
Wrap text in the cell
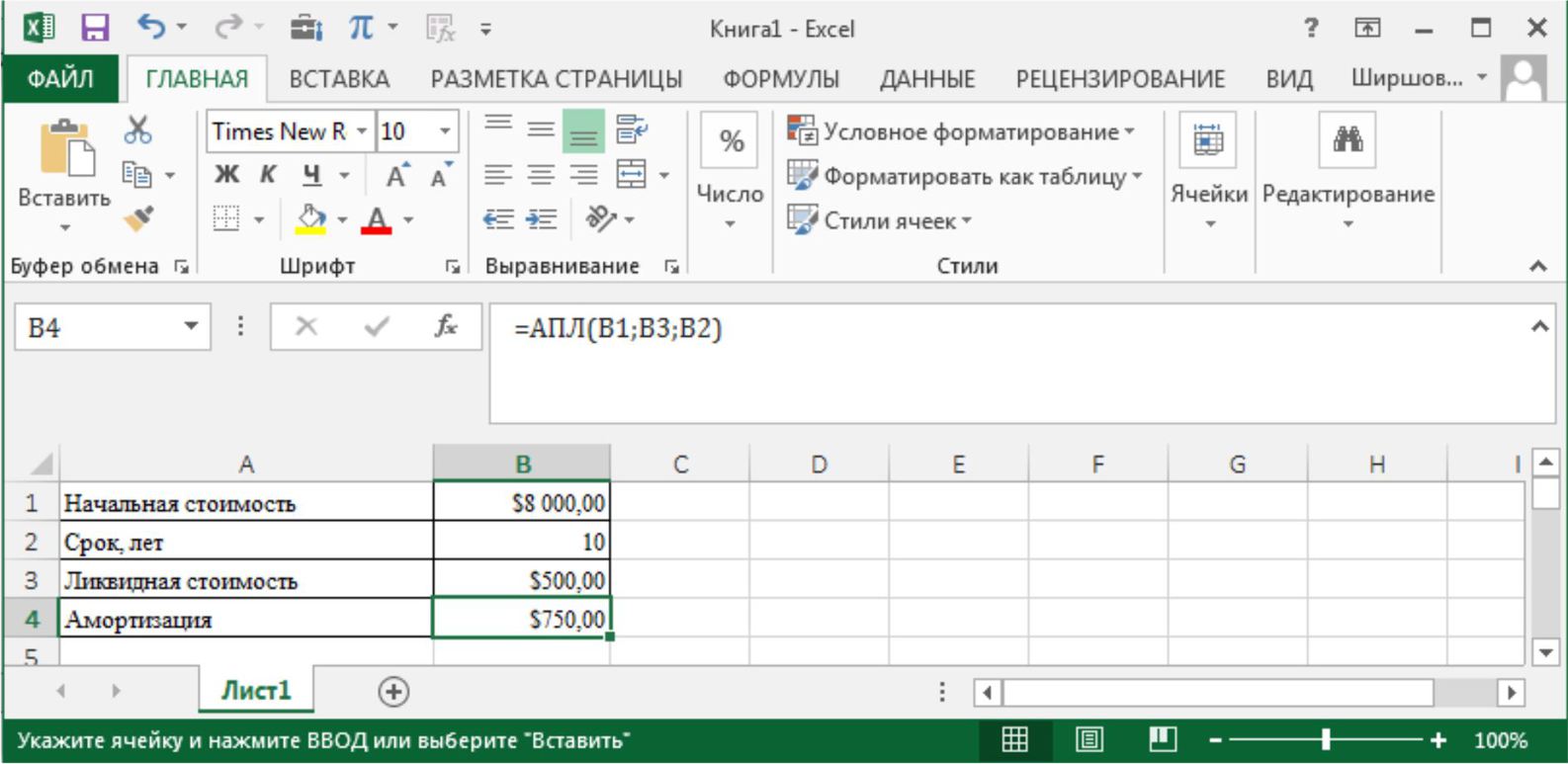point(631,130)
